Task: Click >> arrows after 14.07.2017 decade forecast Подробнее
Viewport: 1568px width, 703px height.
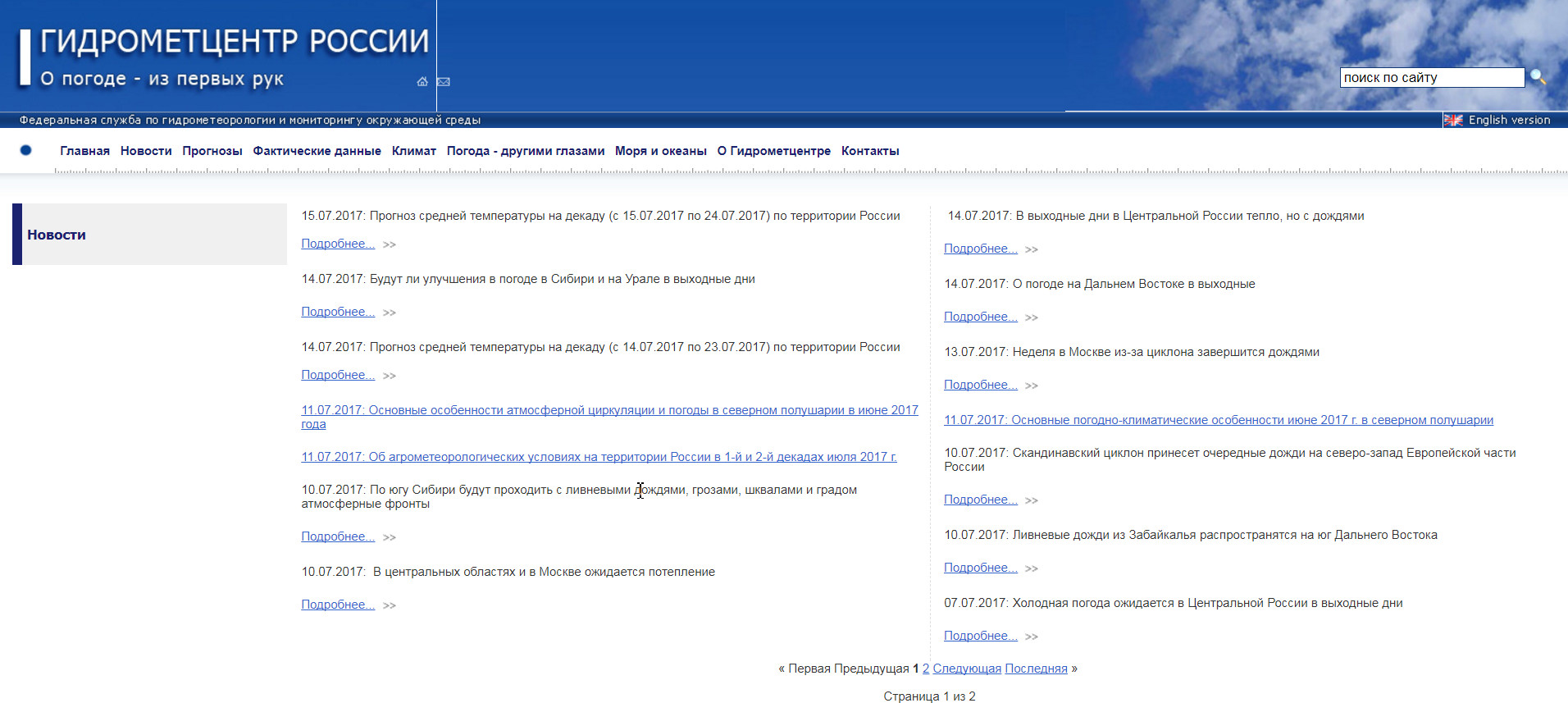Action: coord(390,376)
